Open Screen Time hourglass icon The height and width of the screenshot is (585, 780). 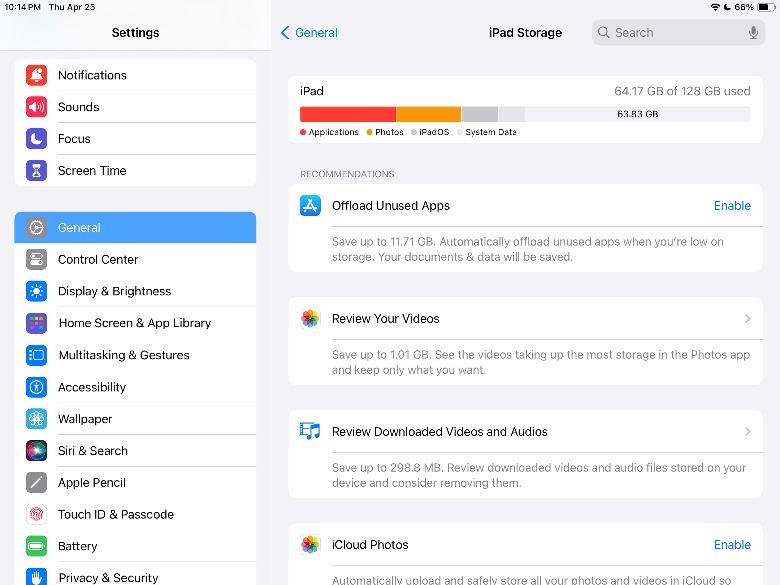point(37,171)
